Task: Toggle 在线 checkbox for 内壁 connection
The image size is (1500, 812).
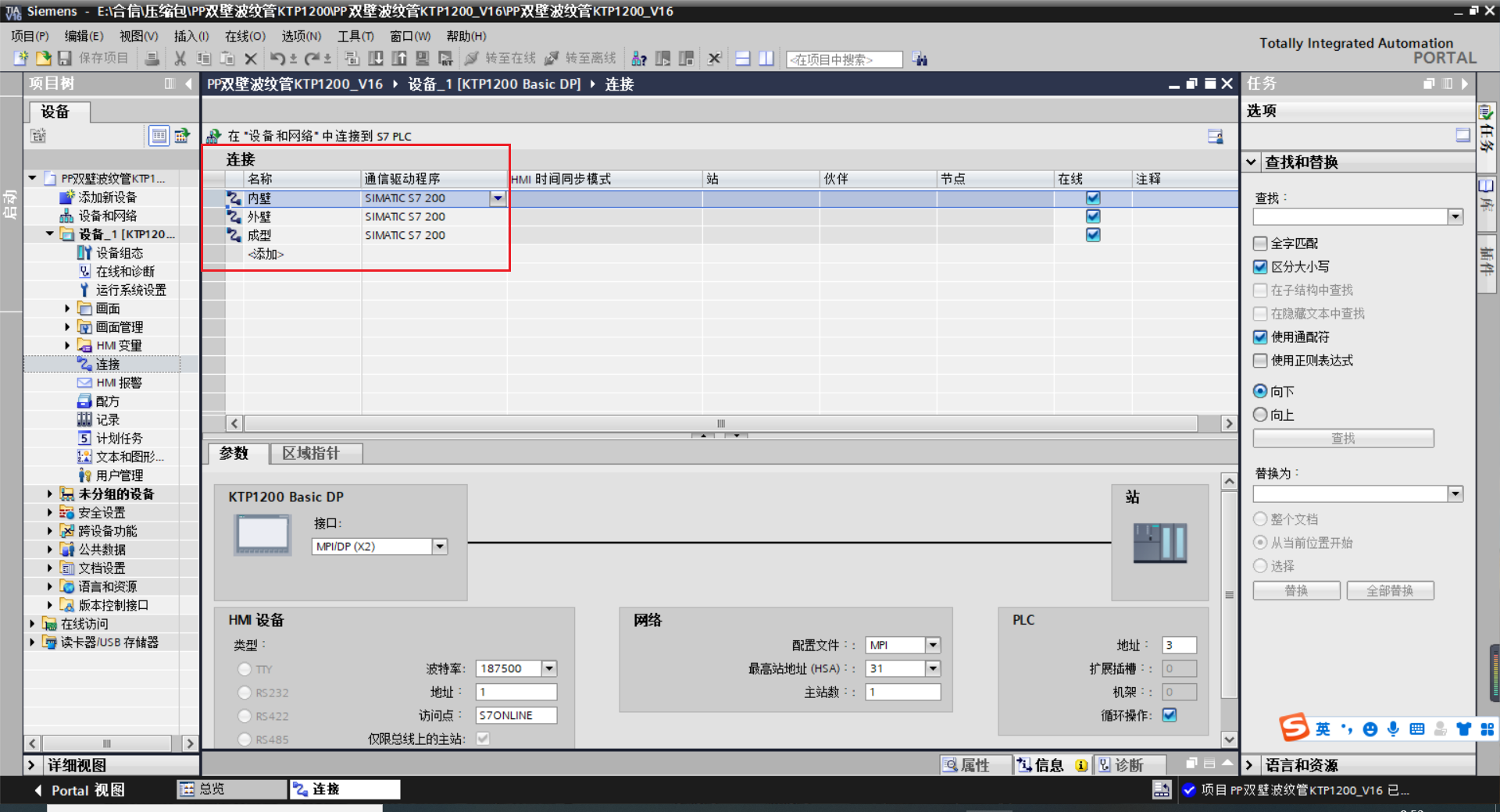Action: [1093, 198]
